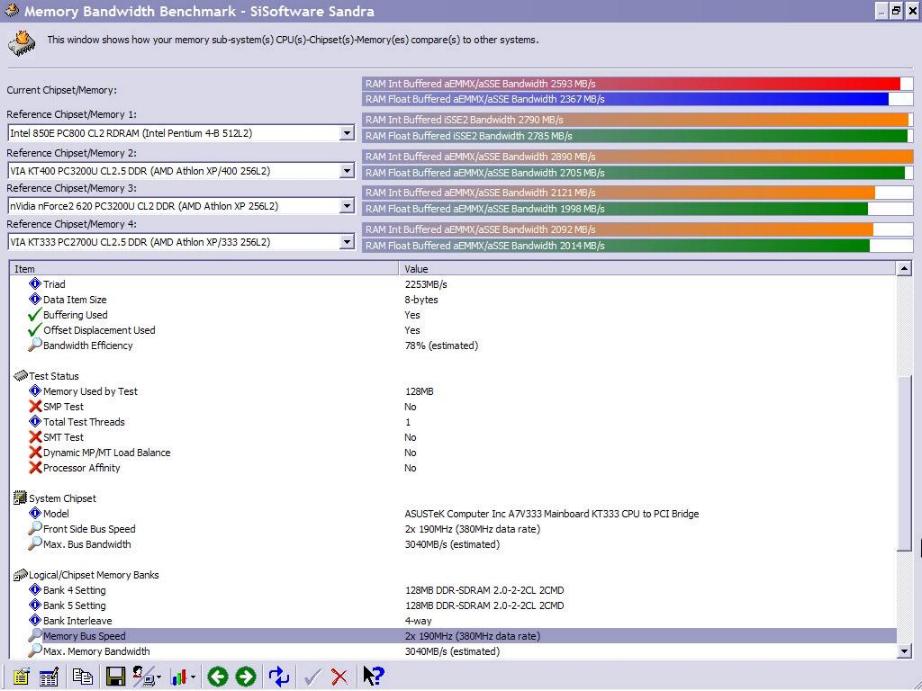Open dropdown arrow next to bar chart icon
Image resolution: width=922 pixels, height=691 pixels.
[193, 677]
